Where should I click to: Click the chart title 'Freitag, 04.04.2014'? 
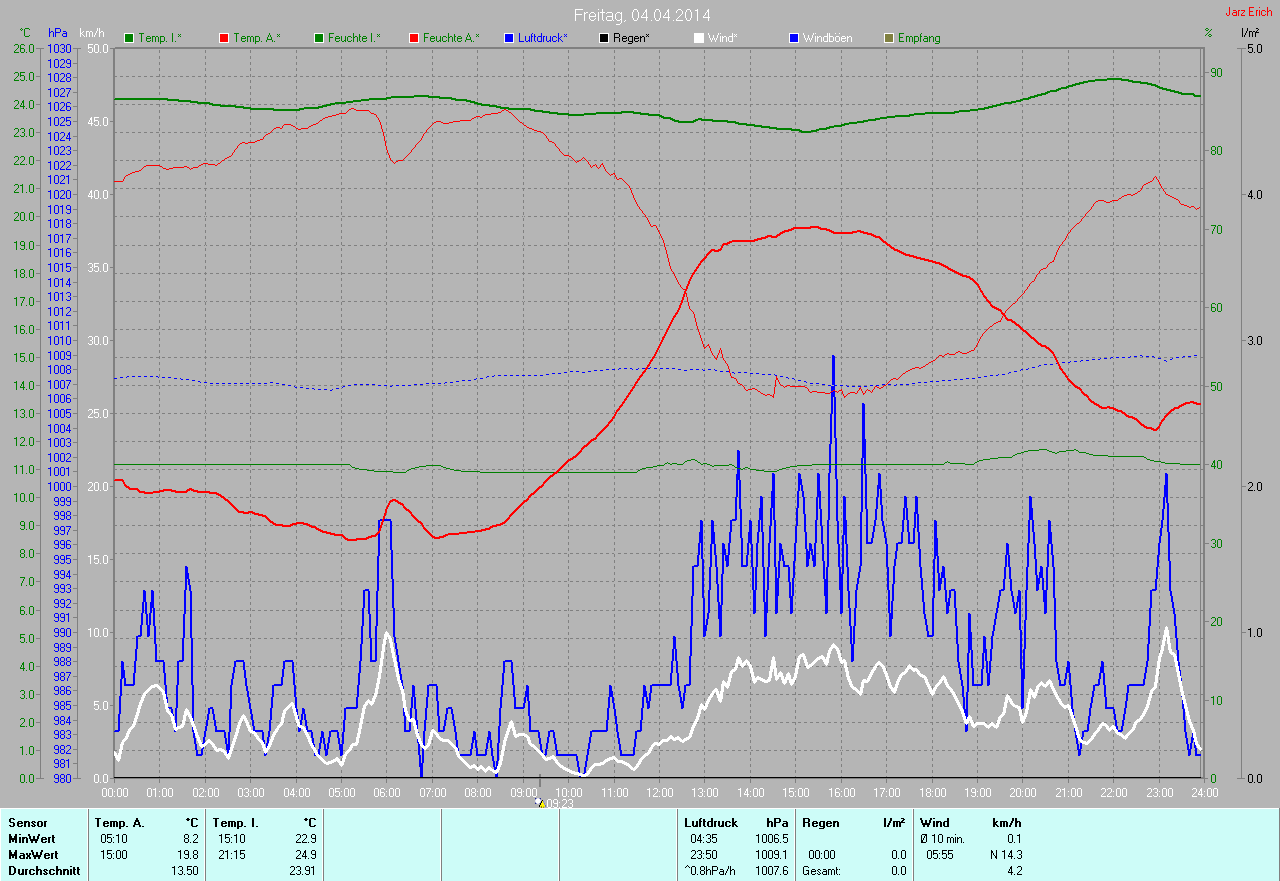click(640, 15)
